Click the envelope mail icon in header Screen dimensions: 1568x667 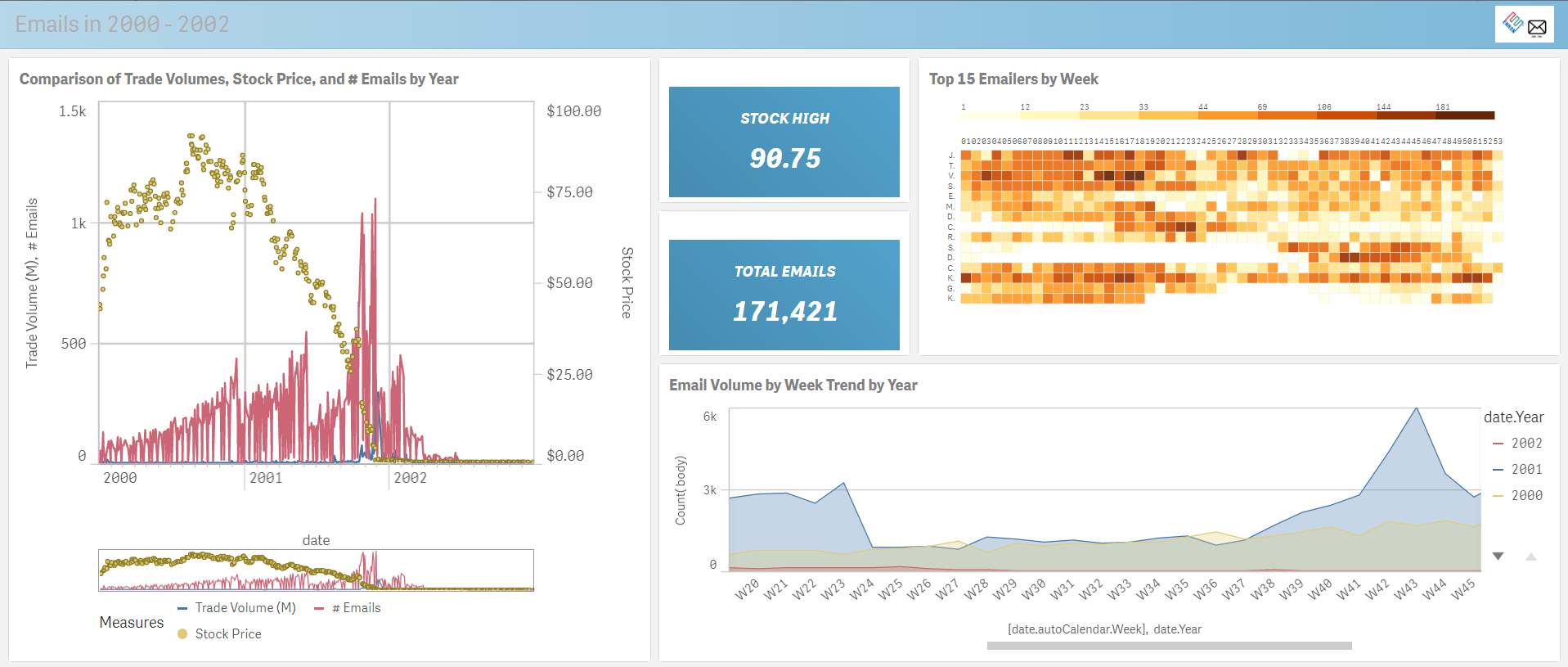(1537, 27)
